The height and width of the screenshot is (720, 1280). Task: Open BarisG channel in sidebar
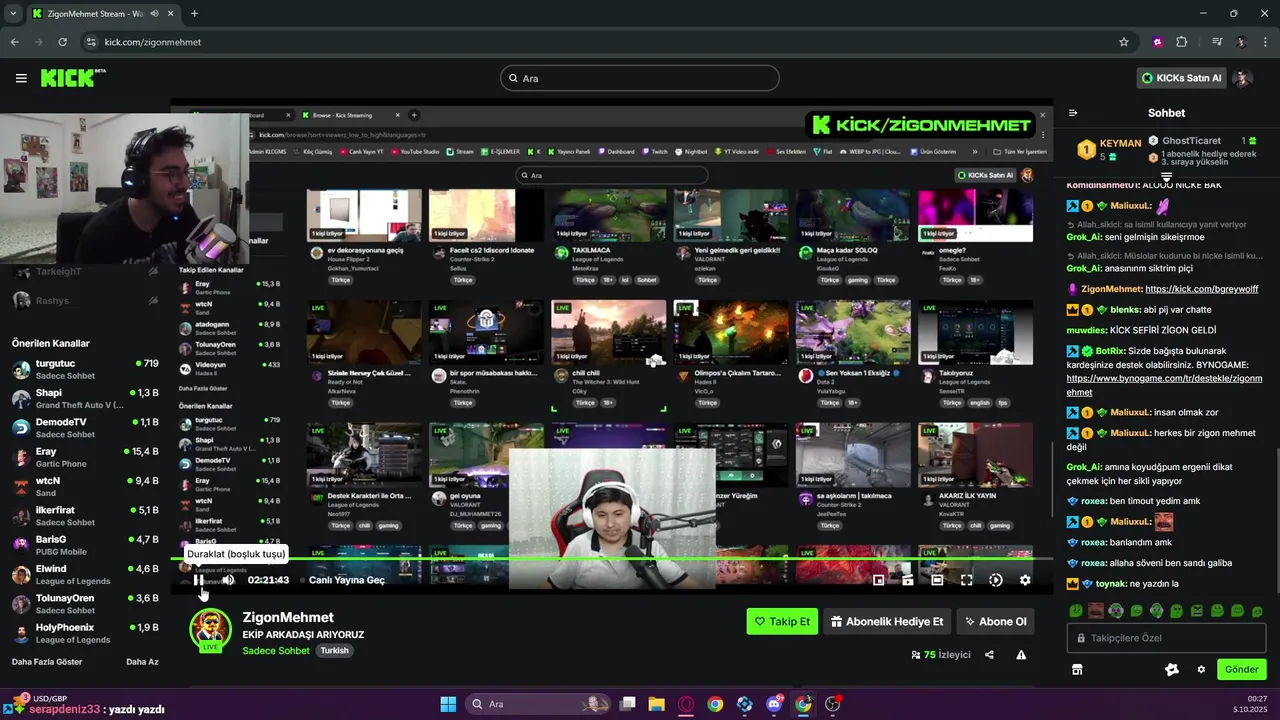(x=85, y=545)
